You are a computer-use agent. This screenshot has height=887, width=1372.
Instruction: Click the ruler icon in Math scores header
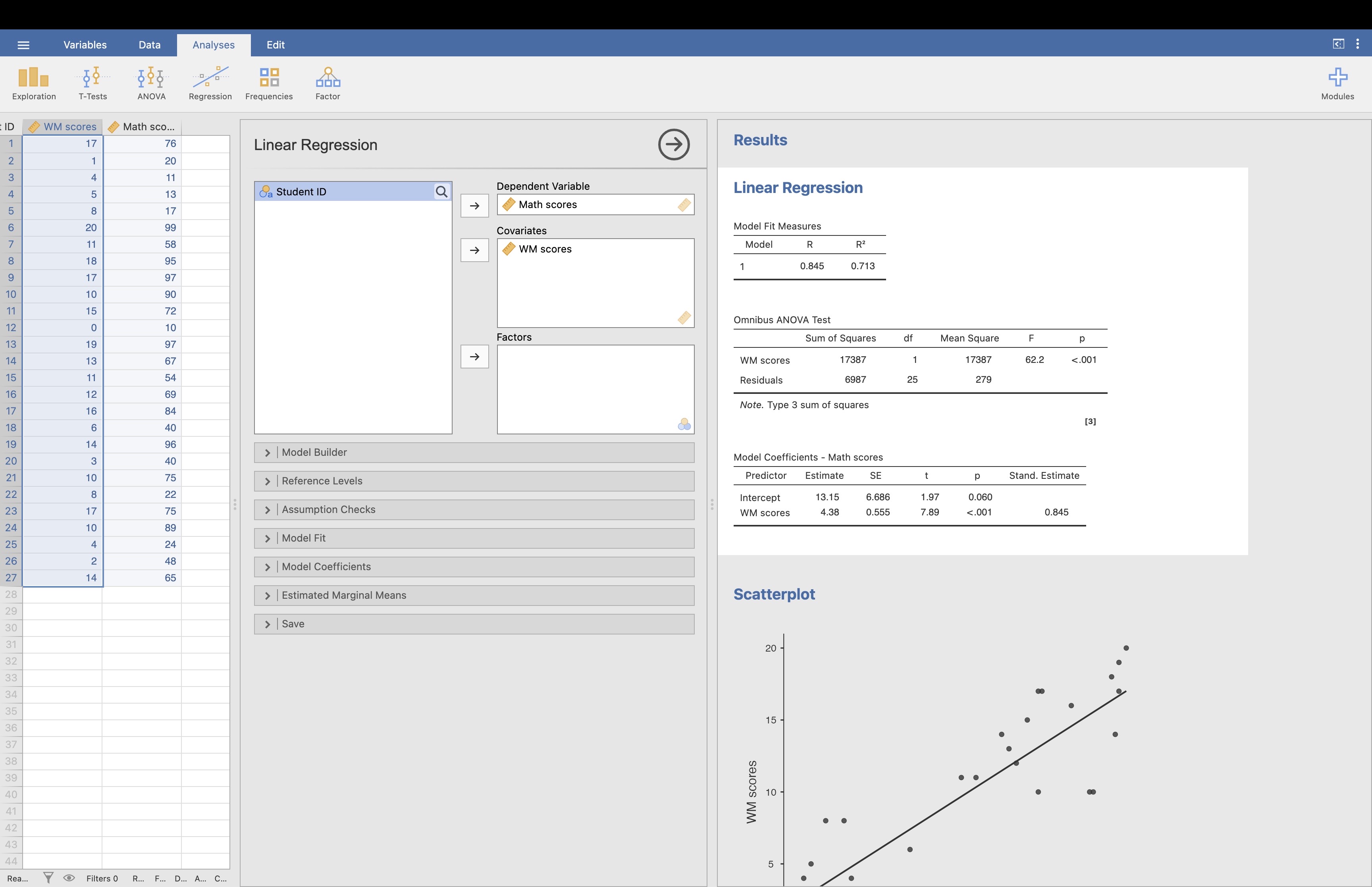coord(114,127)
